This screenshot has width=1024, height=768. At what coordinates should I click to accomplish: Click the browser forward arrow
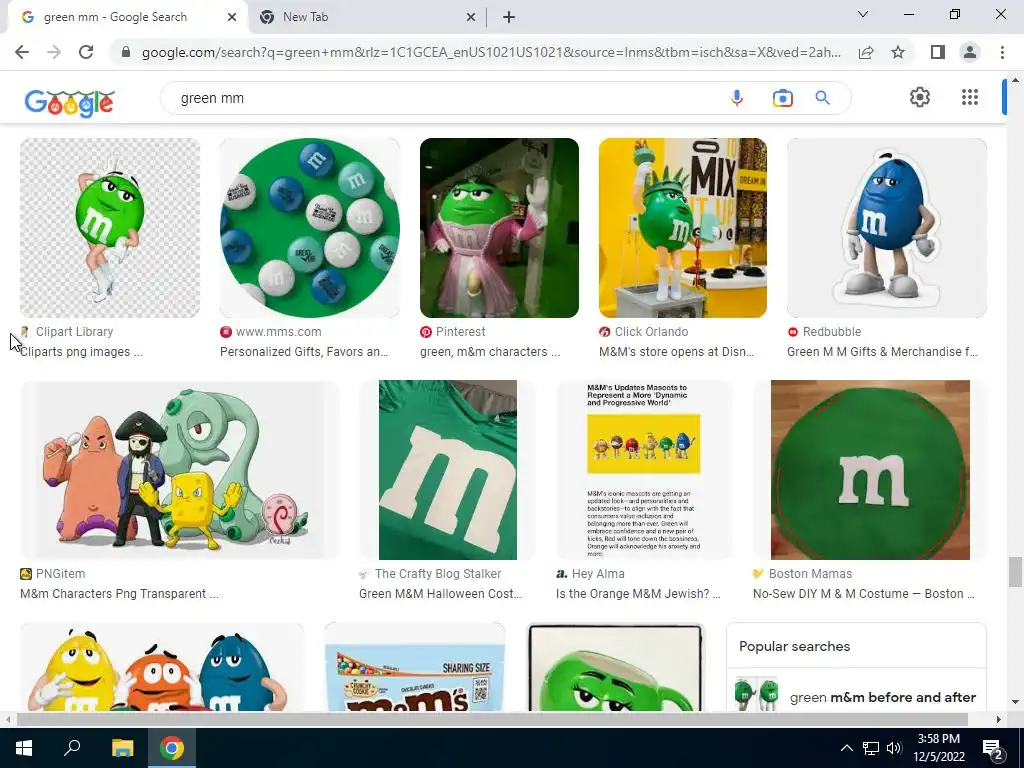[54, 52]
